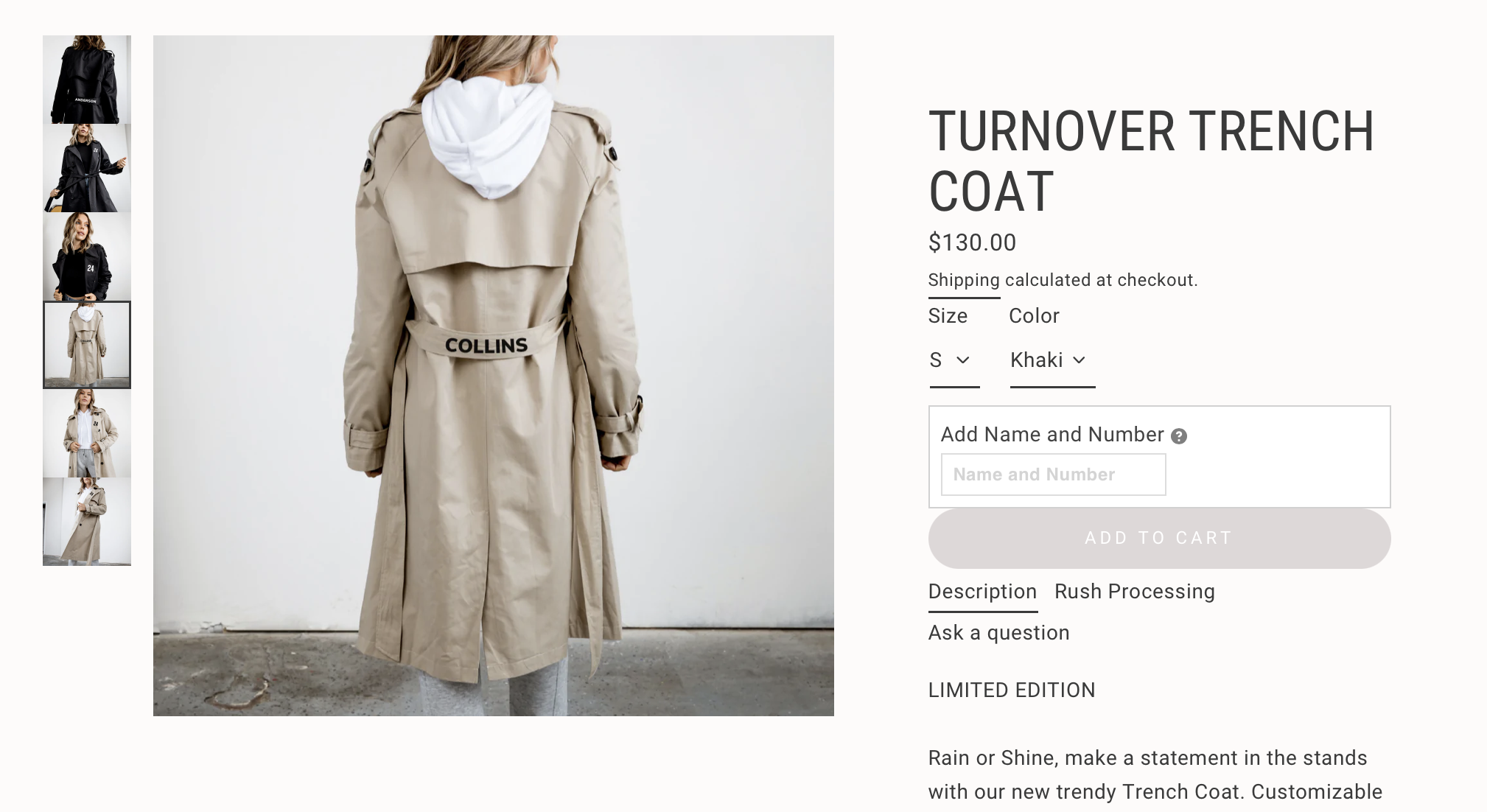Viewport: 1487px width, 812px height.
Task: Select the khaki back view COLLINS thumbnail
Action: (x=87, y=345)
